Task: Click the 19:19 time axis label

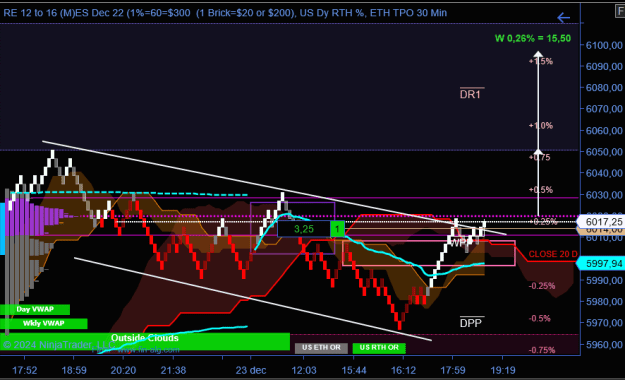Action: tap(503, 370)
